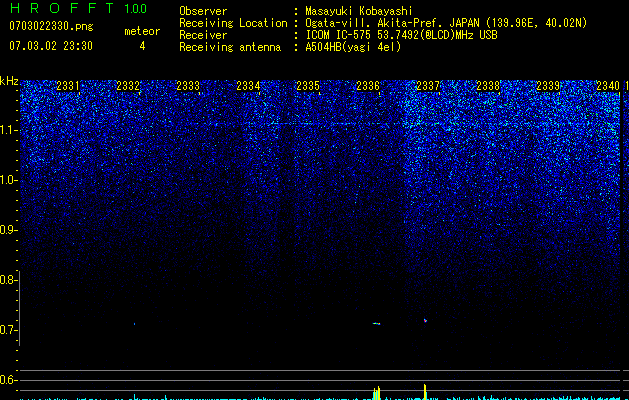The image size is (629, 400).
Task: Click the ICOM IC-575 53.7492 MHz USB text
Action: [x=401, y=35]
